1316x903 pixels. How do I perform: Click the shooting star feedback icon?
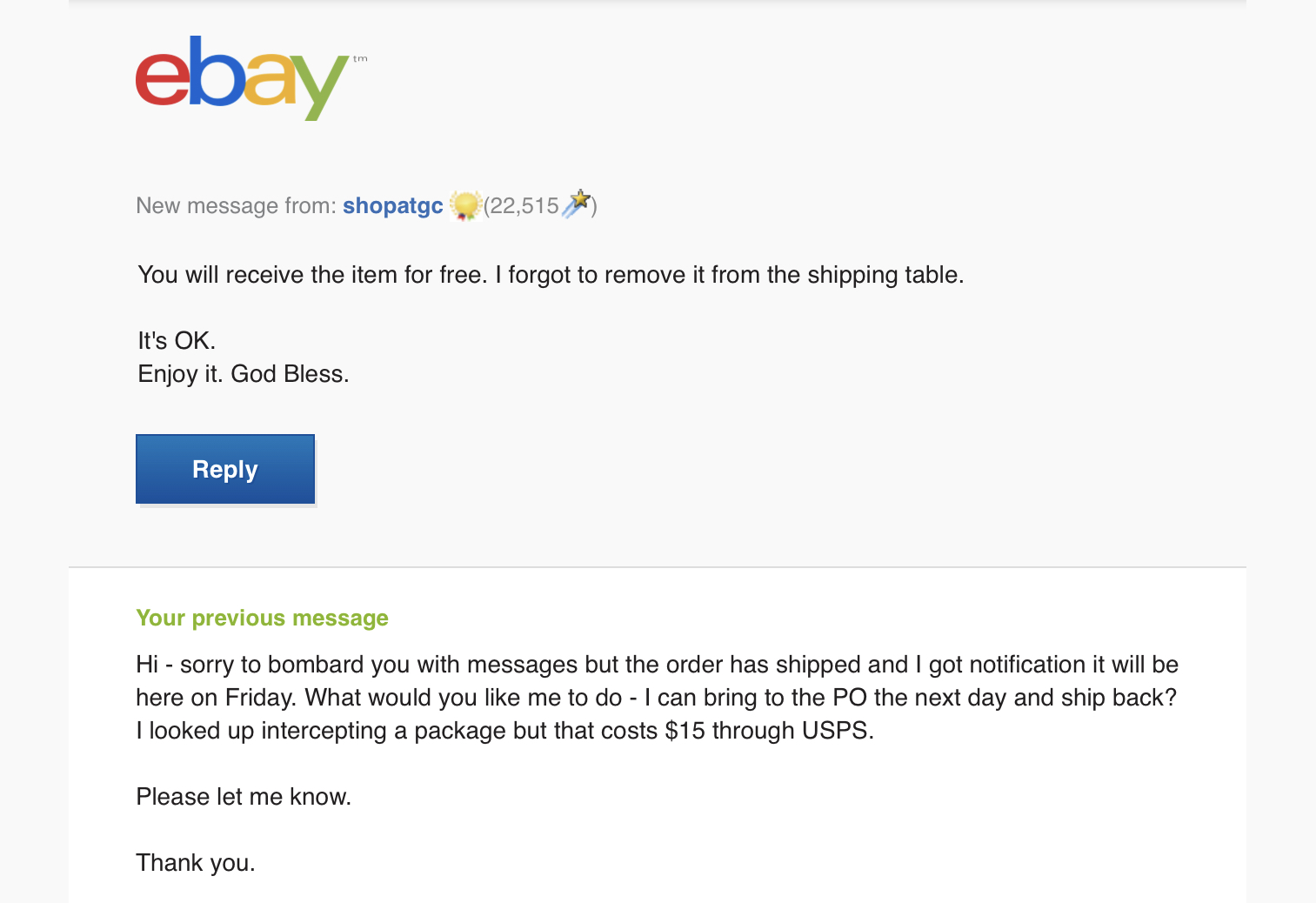(x=577, y=204)
